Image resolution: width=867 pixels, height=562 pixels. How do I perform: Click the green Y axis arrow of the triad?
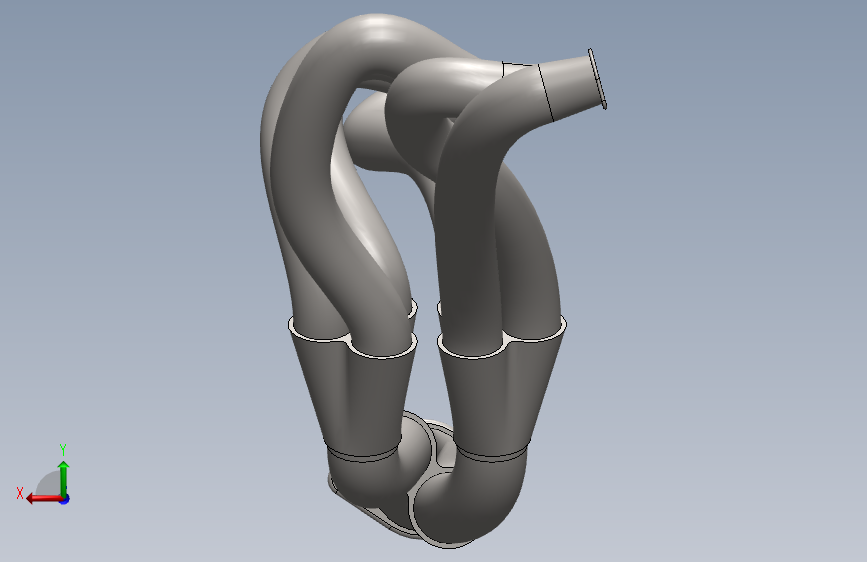pyautogui.click(x=64, y=478)
